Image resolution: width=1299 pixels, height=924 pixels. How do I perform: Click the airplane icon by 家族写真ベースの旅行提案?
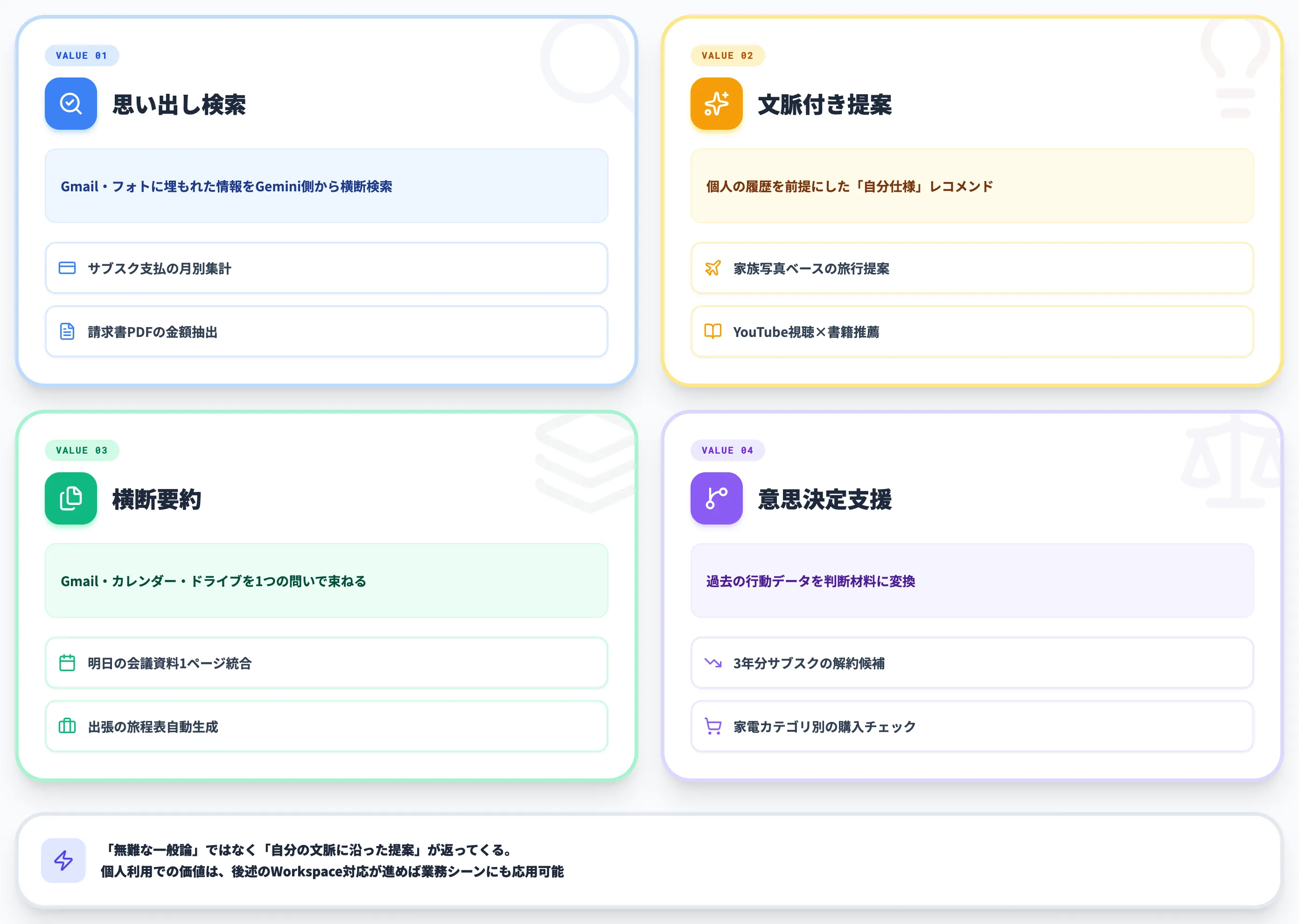(712, 268)
